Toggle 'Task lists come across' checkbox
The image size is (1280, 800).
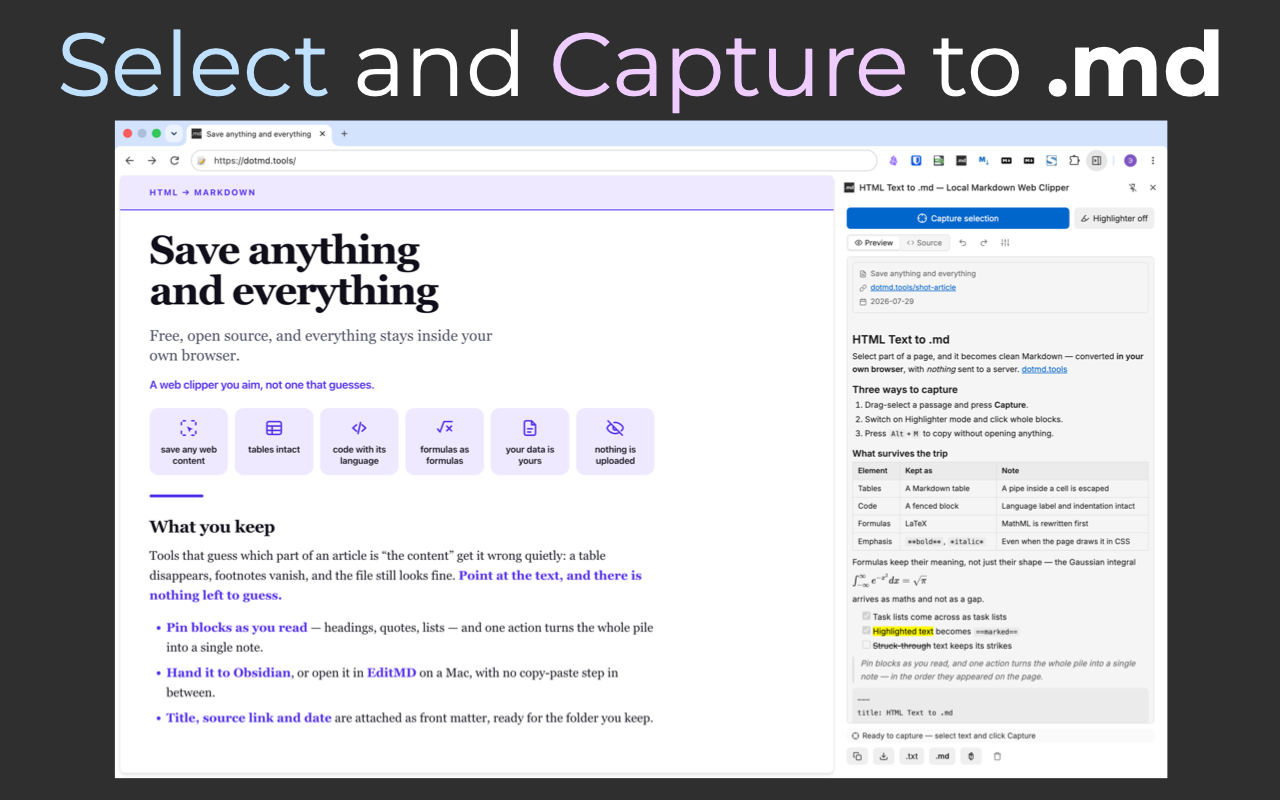tap(866, 617)
